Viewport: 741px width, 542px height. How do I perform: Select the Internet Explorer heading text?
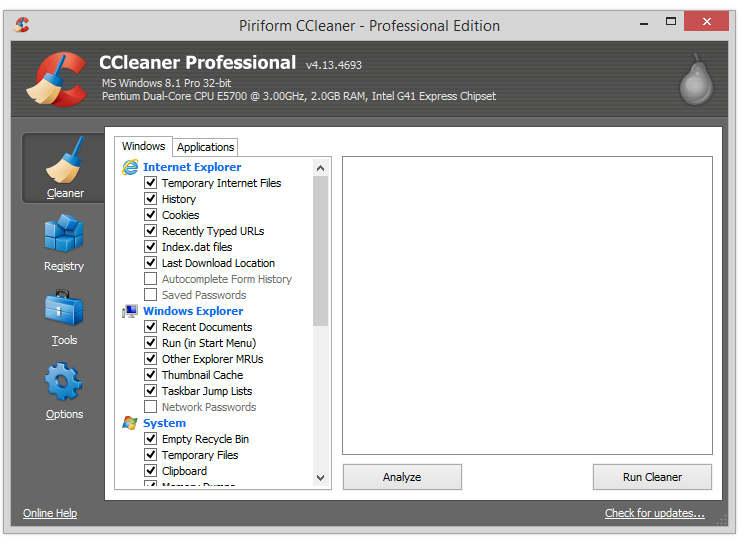coord(192,167)
